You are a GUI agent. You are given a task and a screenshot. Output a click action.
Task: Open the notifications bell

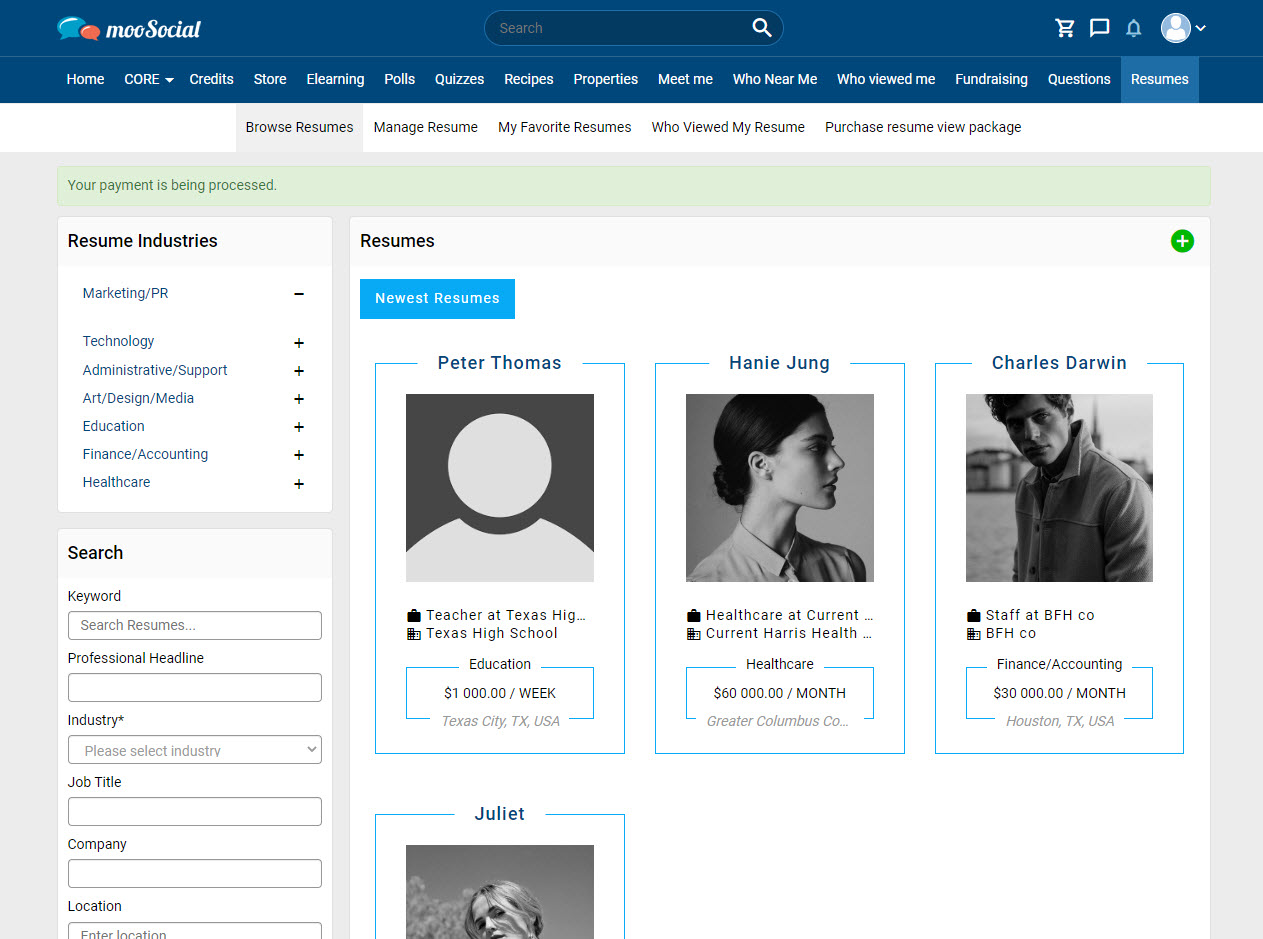[1133, 28]
